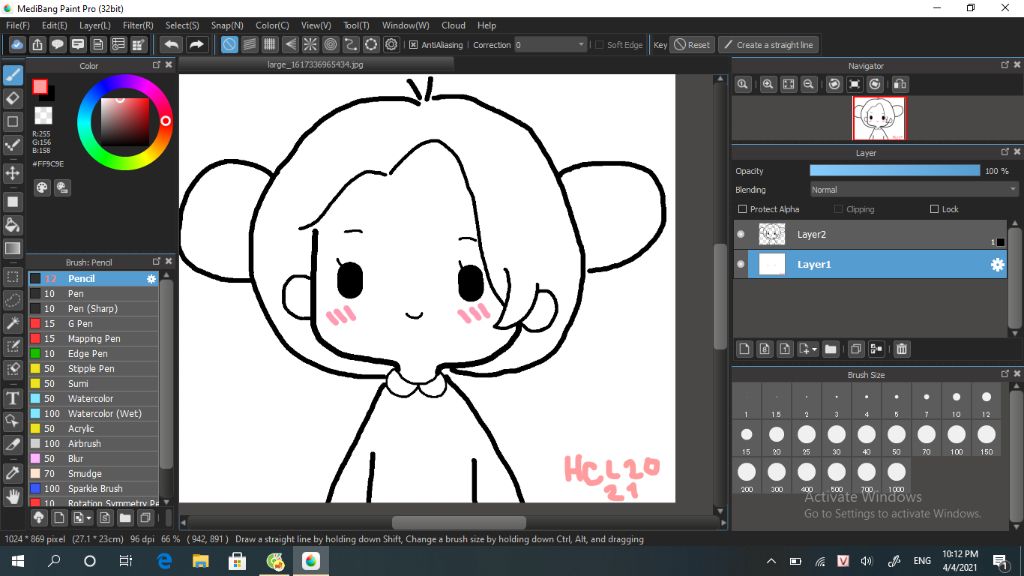This screenshot has width=1024, height=576.
Task: Pick the Sparkle Brush
Action: pyautogui.click(x=93, y=489)
